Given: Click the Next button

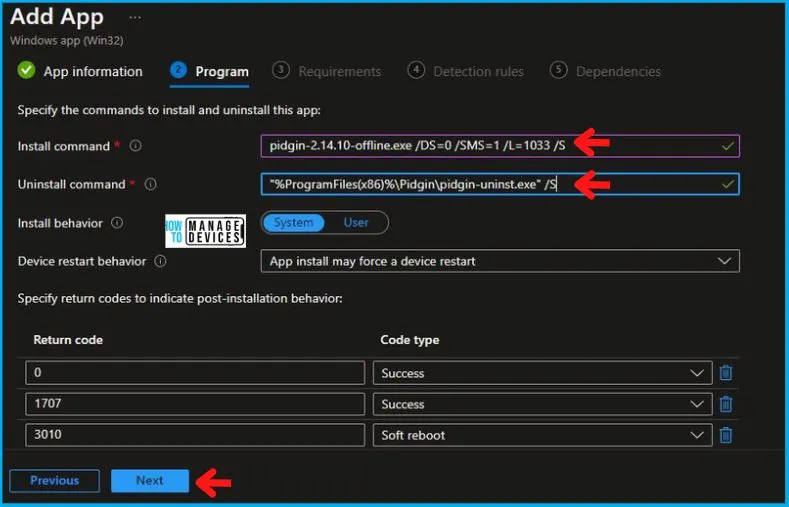Looking at the screenshot, I should (x=150, y=480).
